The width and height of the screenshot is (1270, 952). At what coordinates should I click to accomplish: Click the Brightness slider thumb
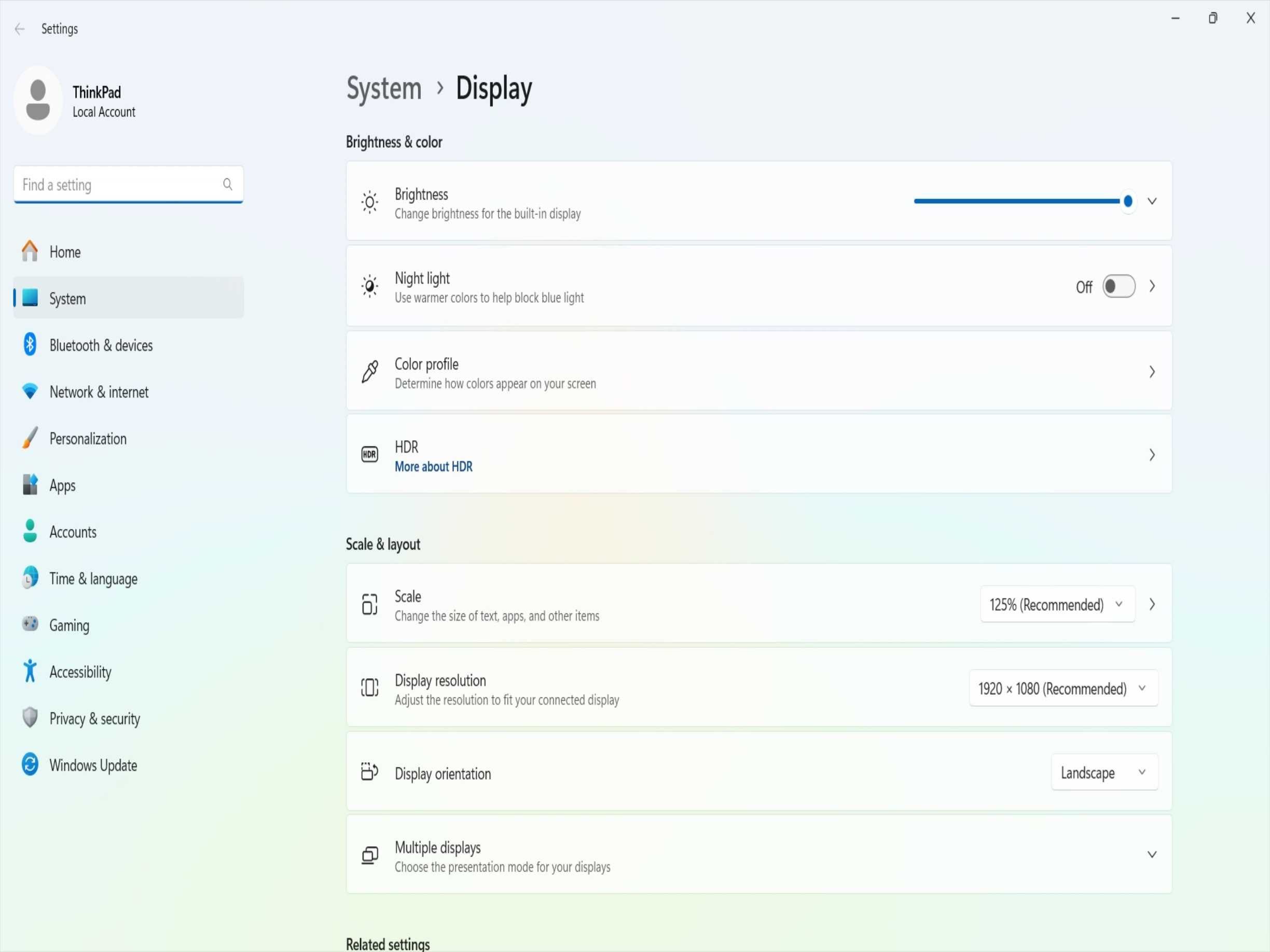[x=1128, y=201]
